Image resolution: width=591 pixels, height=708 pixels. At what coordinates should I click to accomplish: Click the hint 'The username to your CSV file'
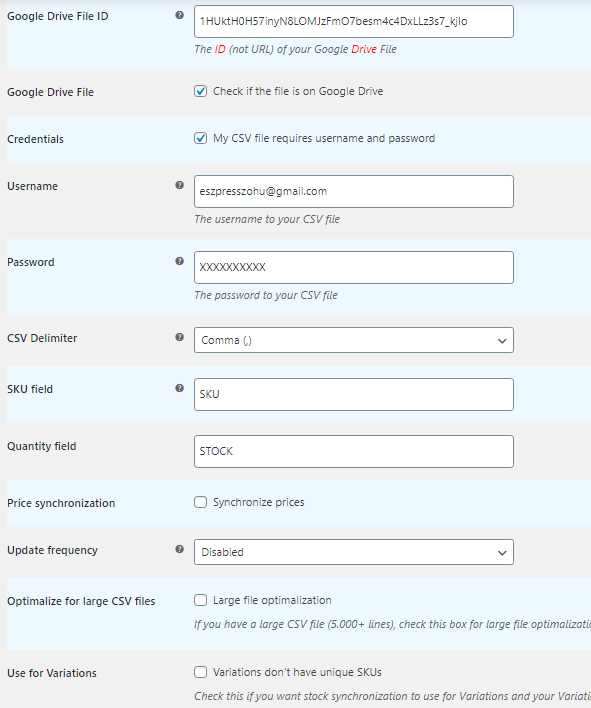point(267,219)
